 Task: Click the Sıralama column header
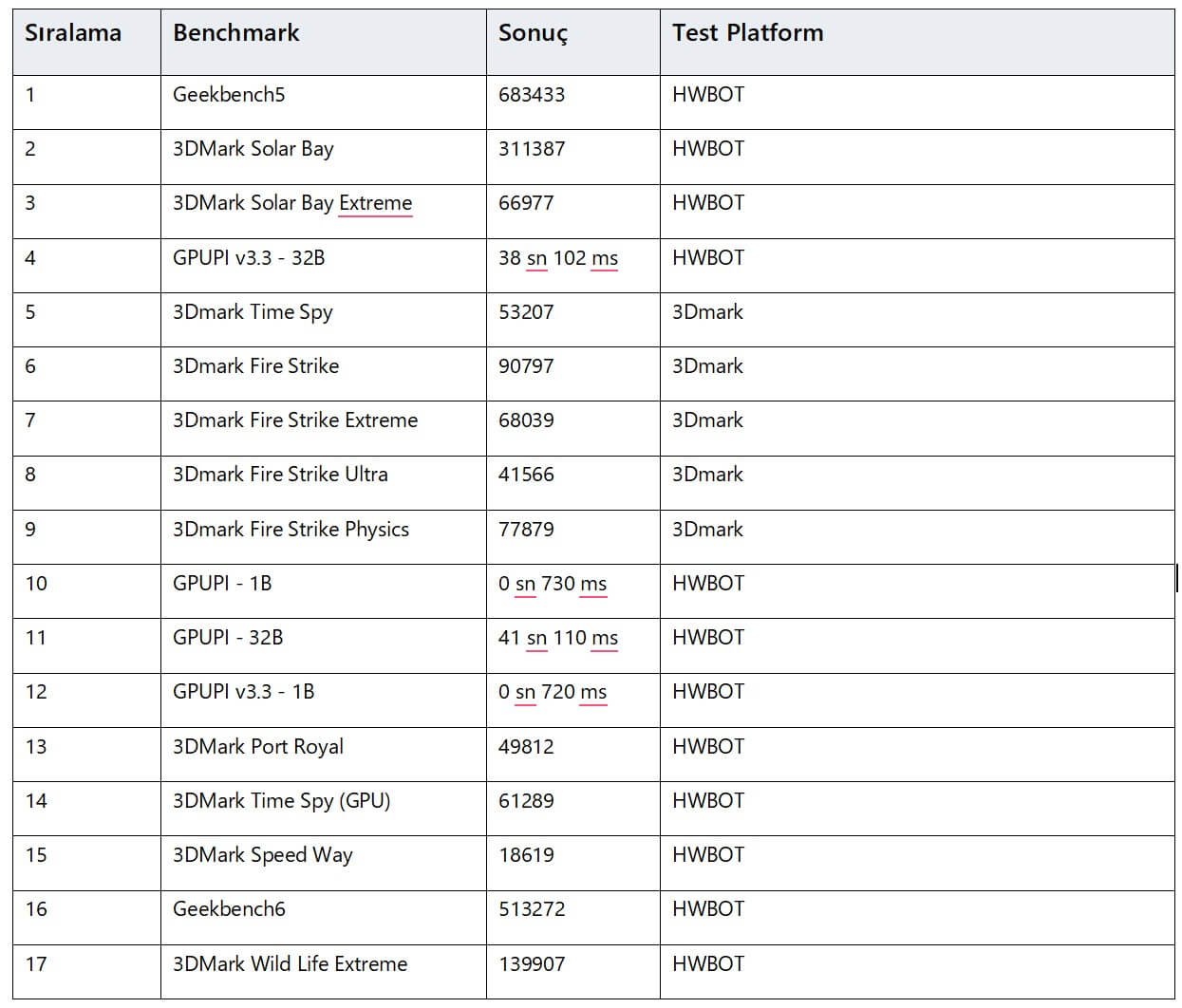(73, 33)
